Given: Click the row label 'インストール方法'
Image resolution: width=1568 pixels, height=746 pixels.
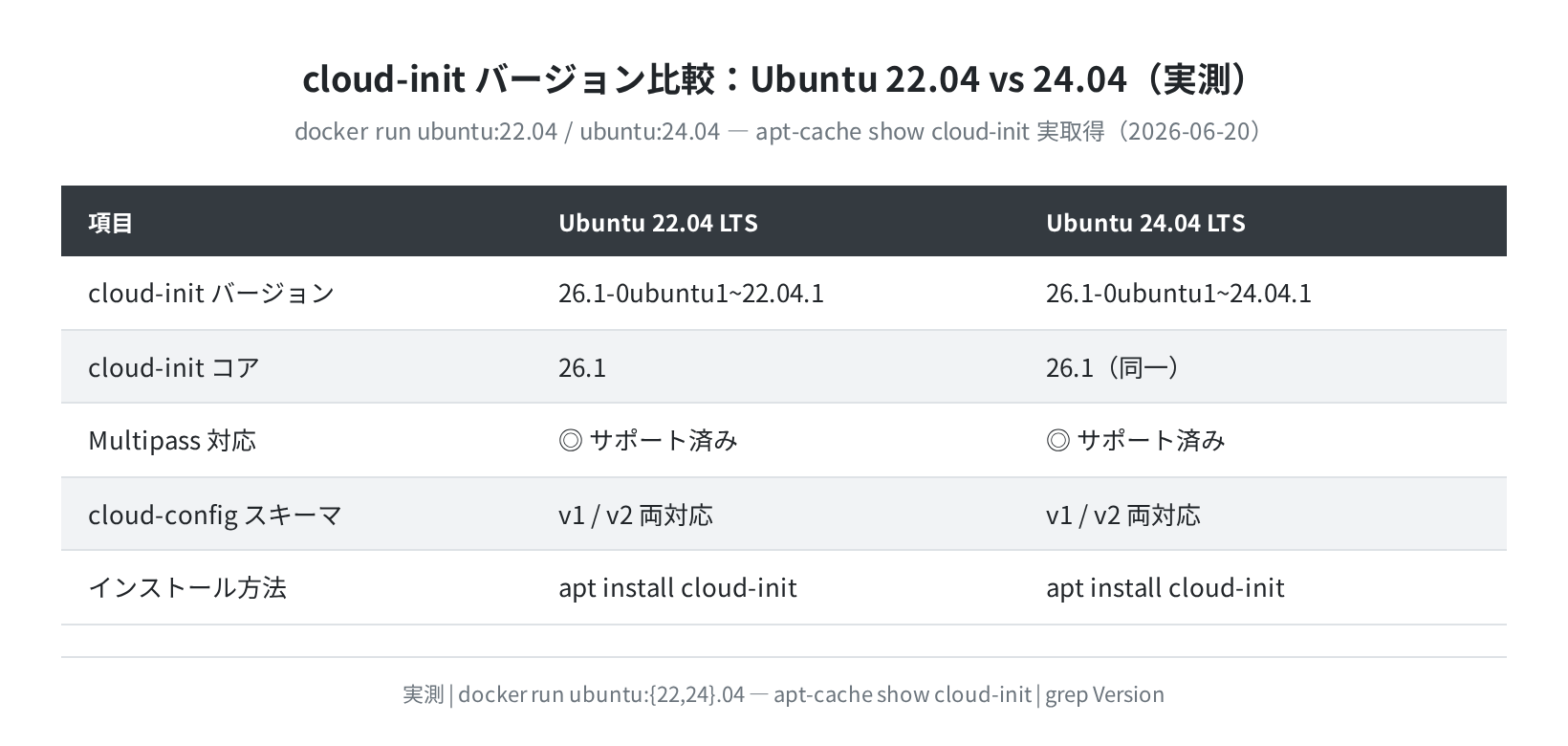Looking at the screenshot, I should [187, 587].
